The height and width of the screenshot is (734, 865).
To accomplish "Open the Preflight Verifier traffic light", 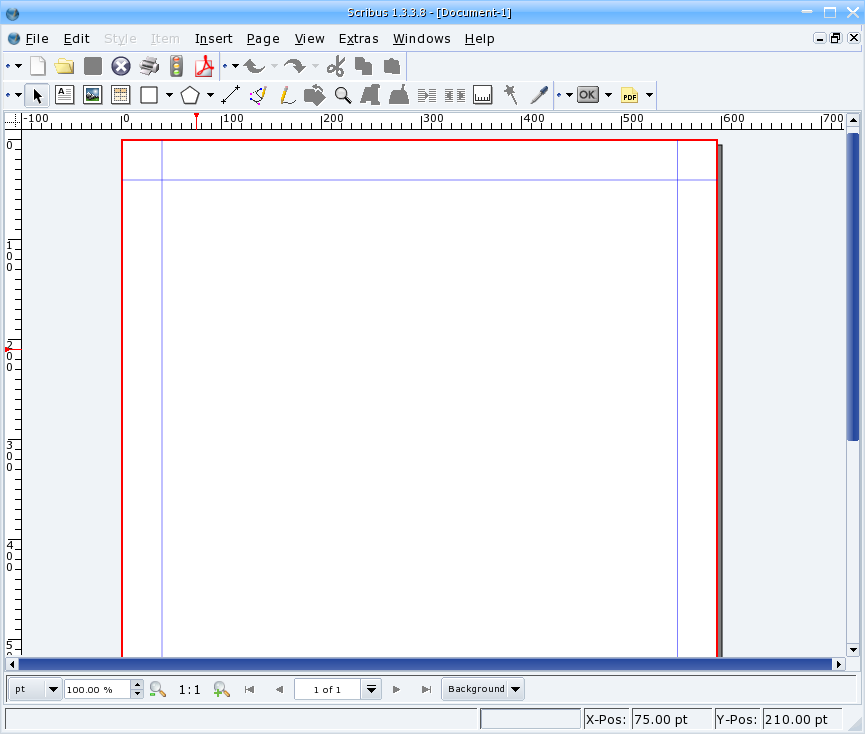I will [177, 66].
